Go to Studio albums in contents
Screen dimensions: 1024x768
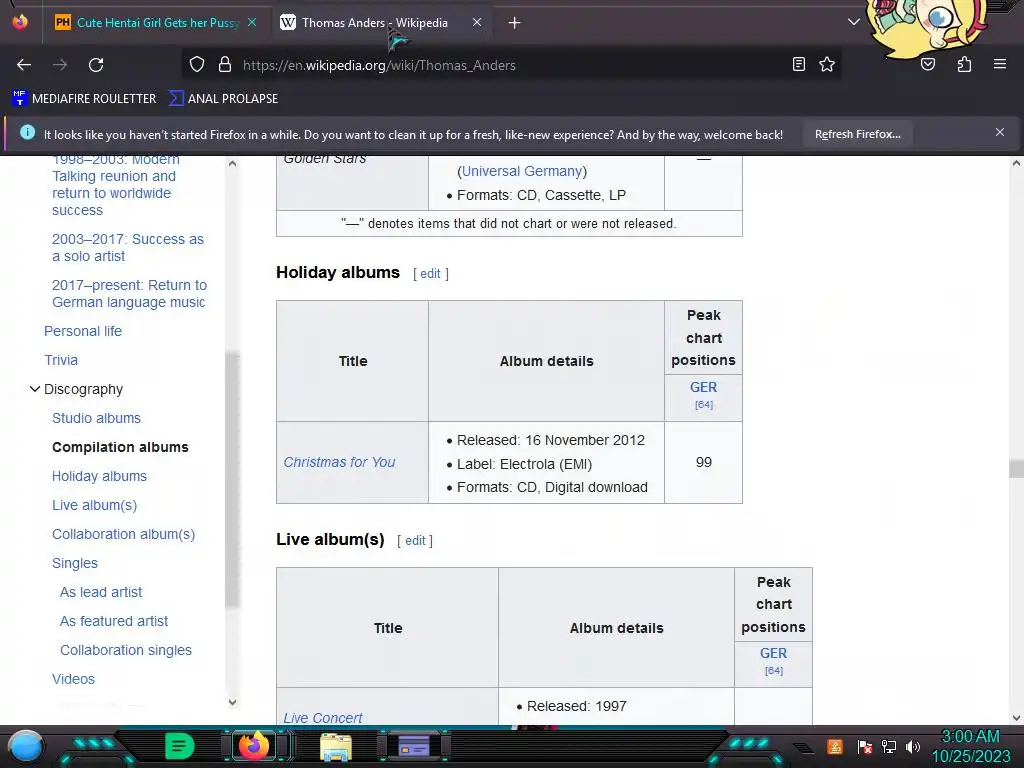point(96,418)
